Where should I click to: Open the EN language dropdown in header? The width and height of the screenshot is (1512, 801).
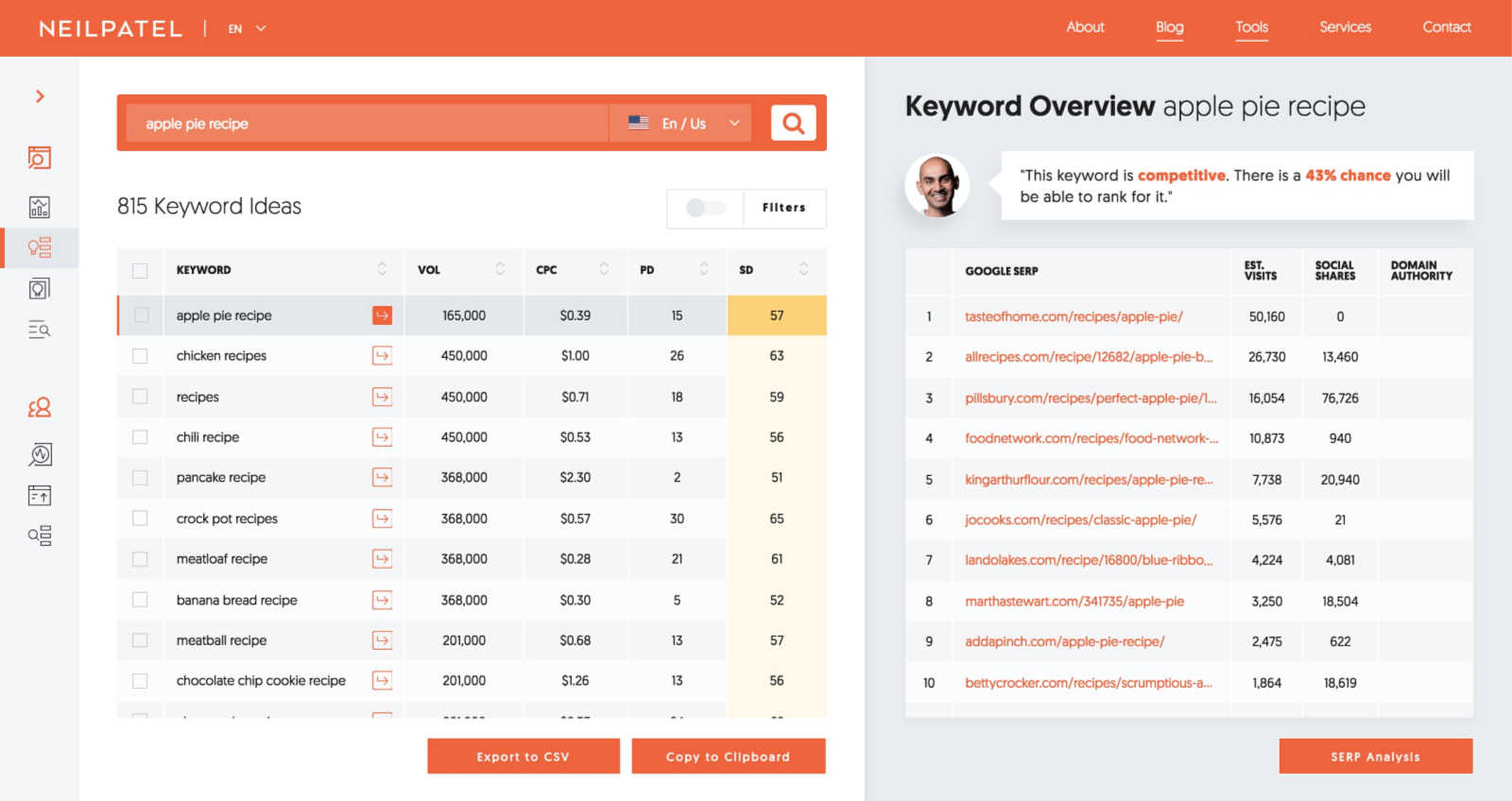(x=248, y=28)
